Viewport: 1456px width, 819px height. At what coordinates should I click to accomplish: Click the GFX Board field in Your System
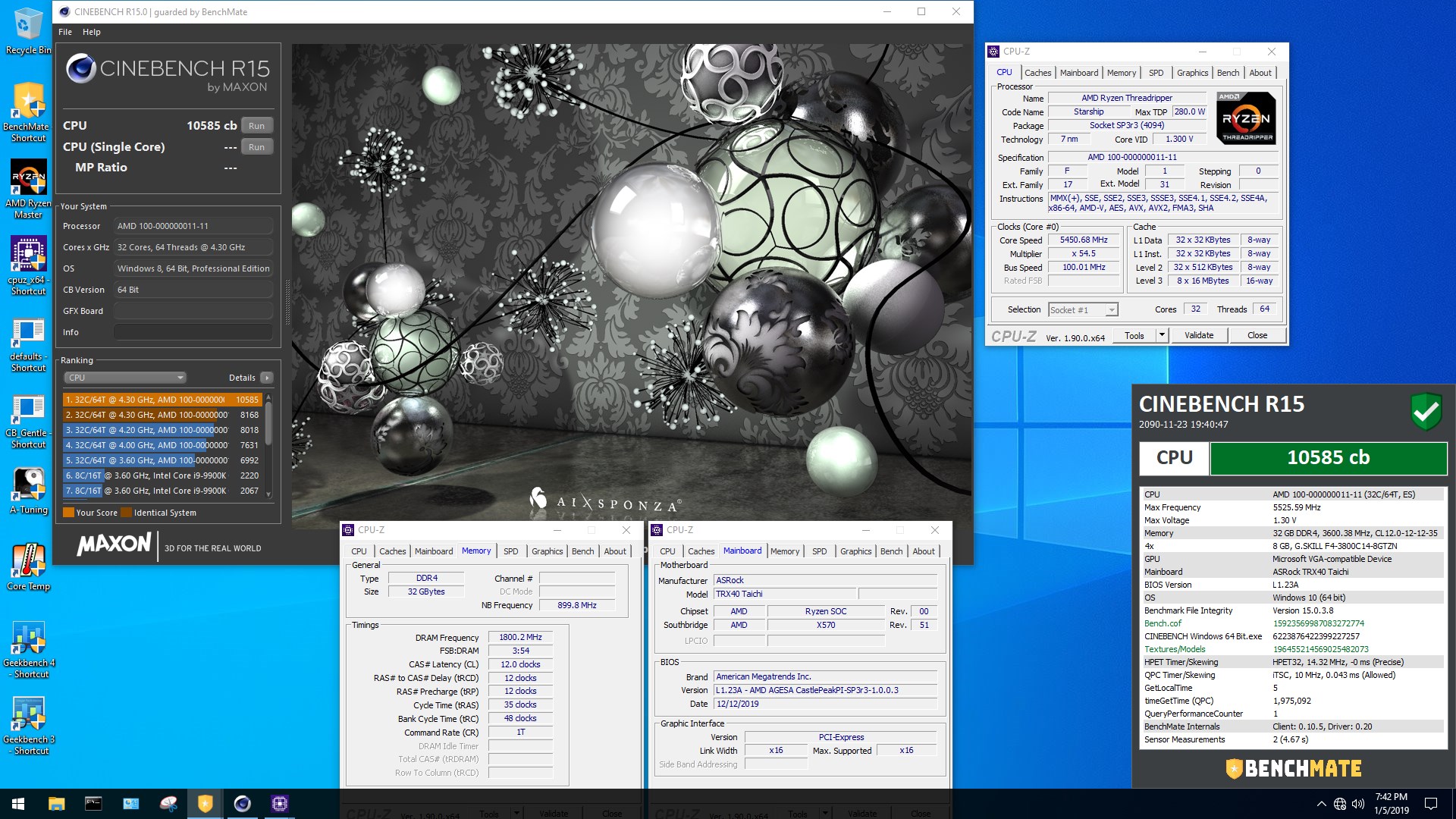[x=193, y=311]
